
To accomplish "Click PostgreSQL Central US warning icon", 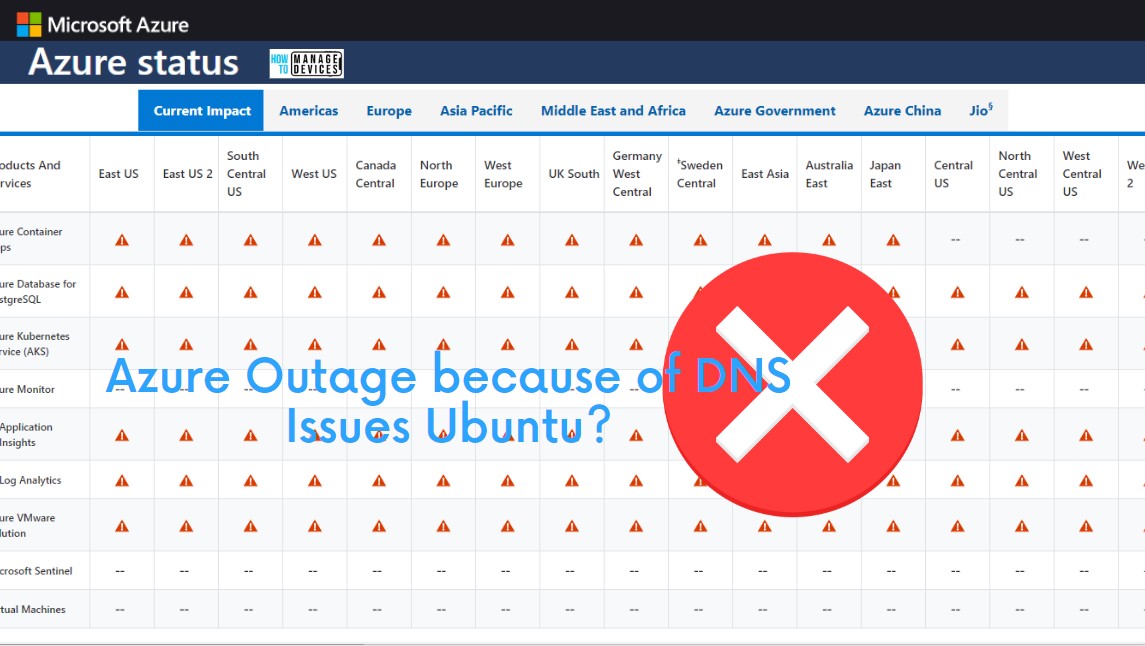I will [957, 293].
